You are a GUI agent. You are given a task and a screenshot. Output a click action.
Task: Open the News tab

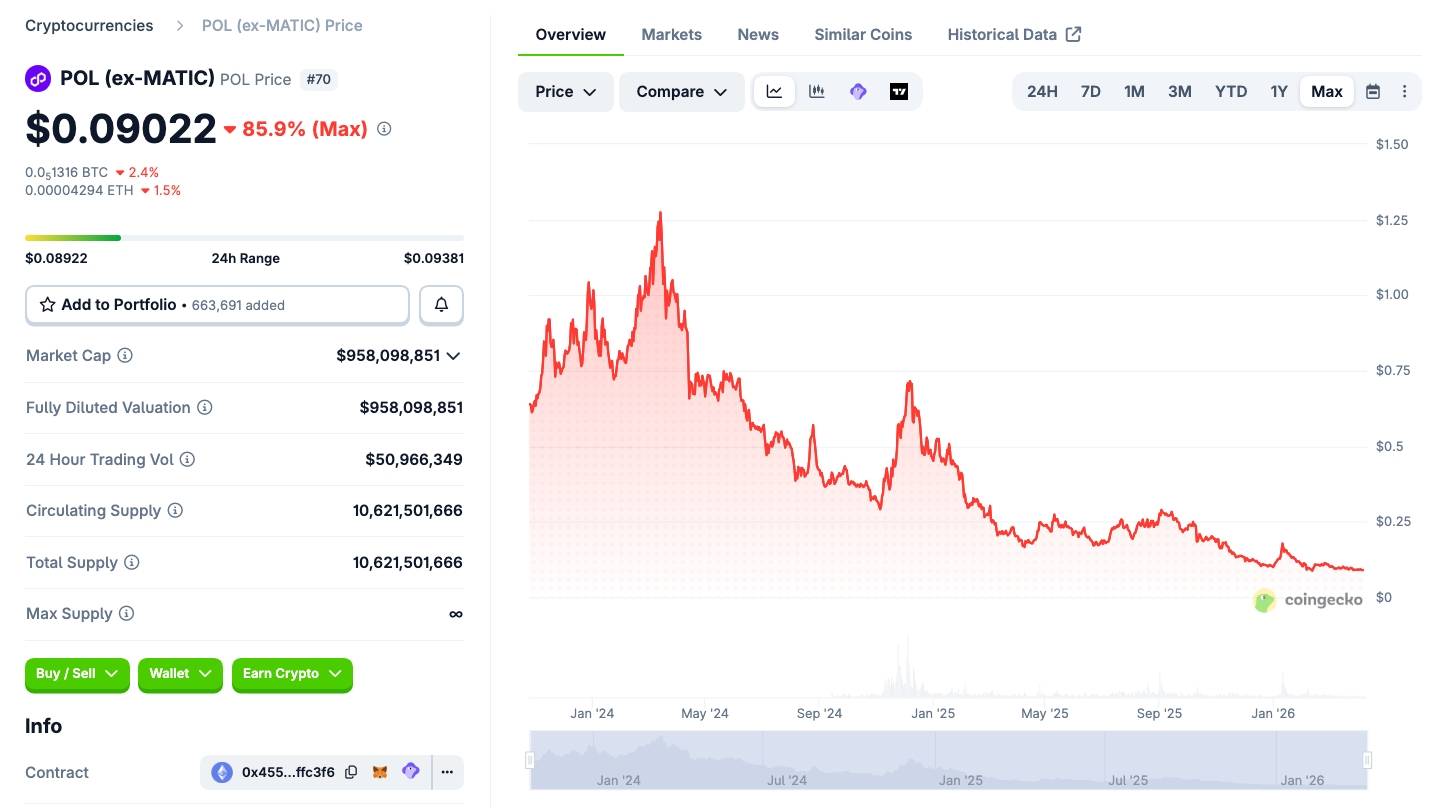(757, 34)
